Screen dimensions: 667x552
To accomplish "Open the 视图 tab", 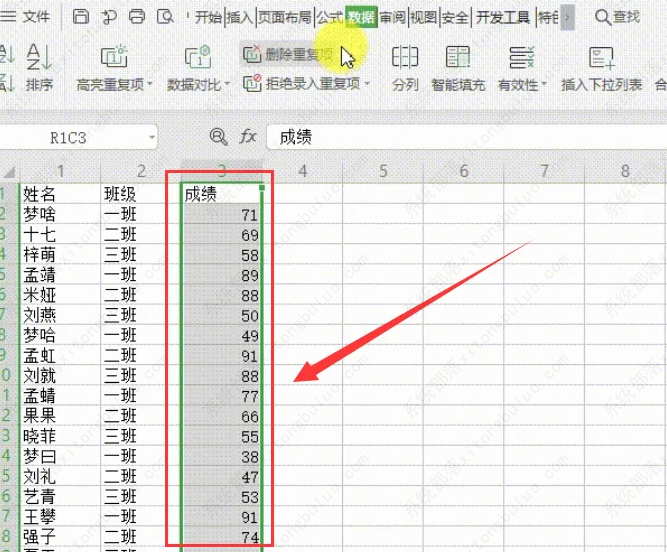I will pos(424,17).
